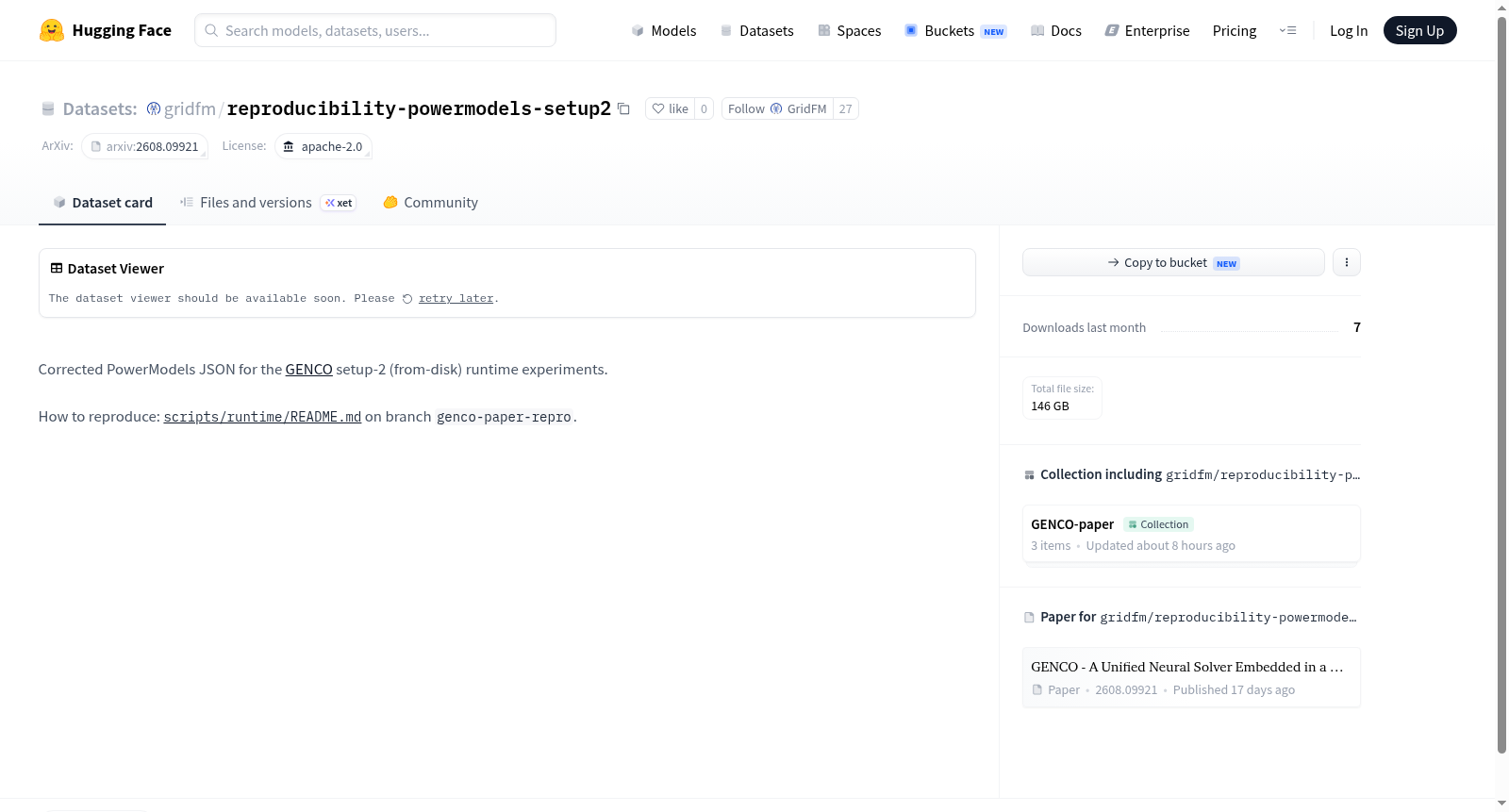Open the expanded navigation menu icon

tap(1287, 30)
